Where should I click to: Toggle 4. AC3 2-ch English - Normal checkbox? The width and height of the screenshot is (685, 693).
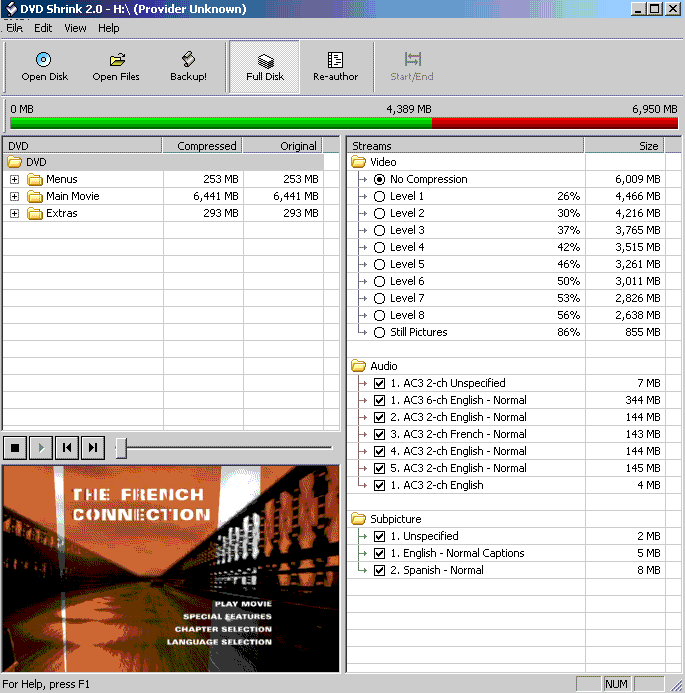click(x=379, y=451)
